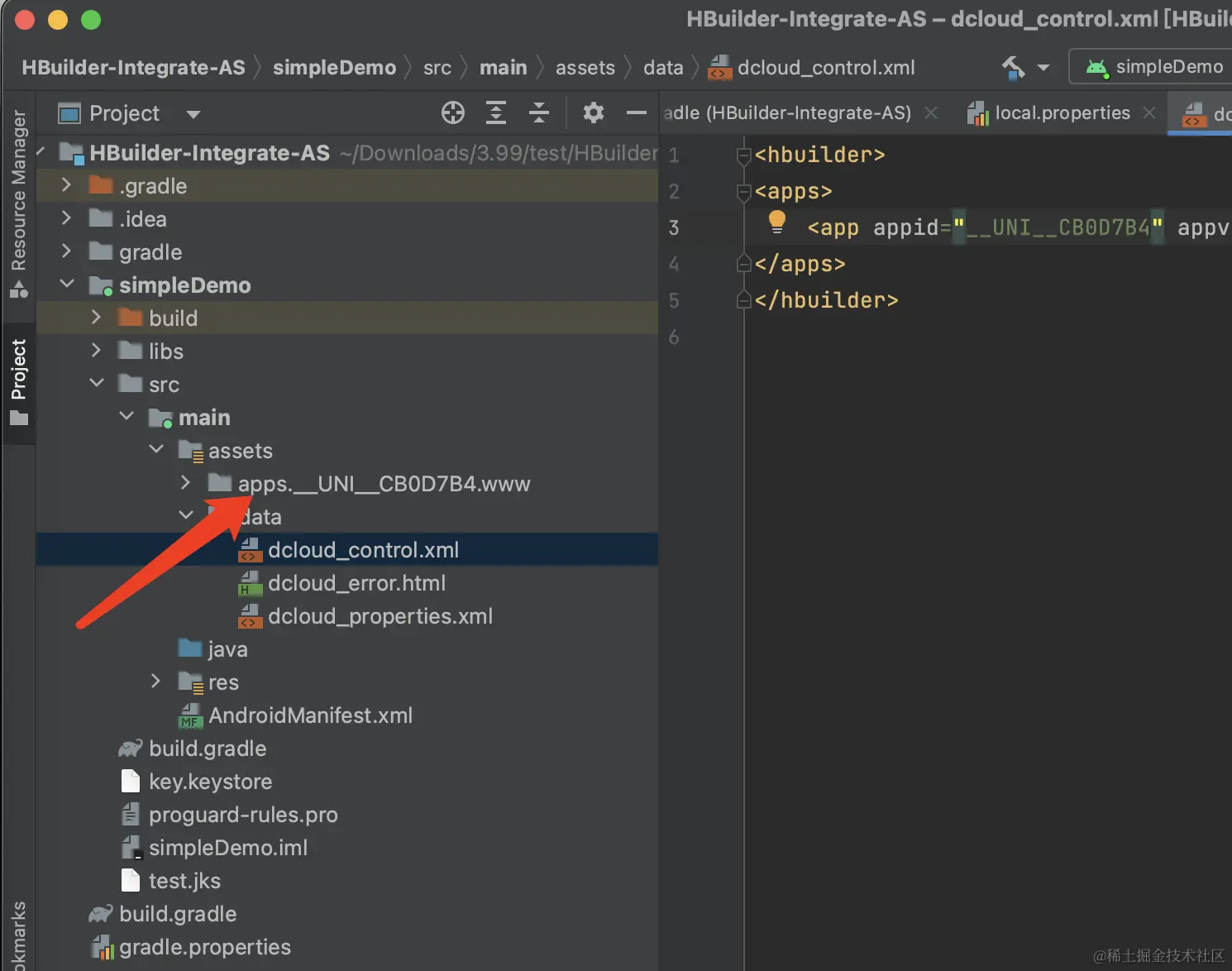Collapse the data folder

(186, 516)
